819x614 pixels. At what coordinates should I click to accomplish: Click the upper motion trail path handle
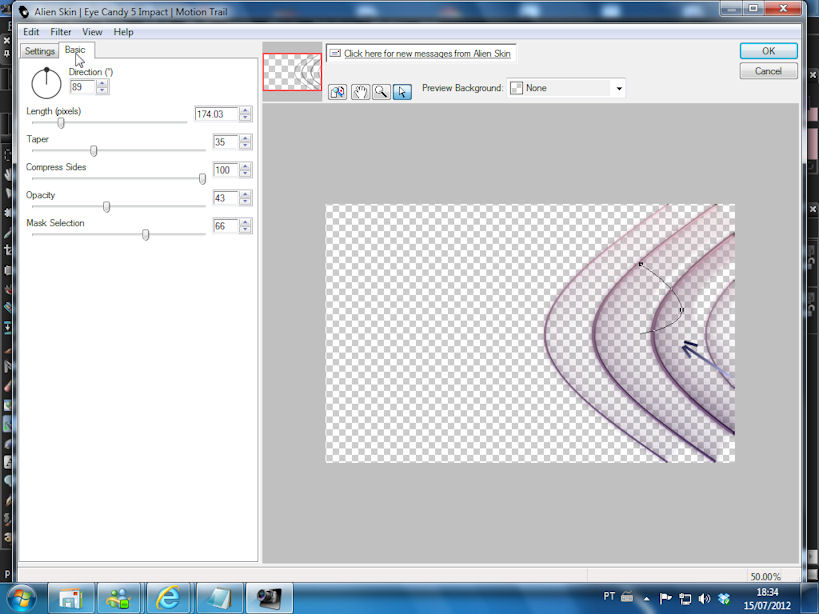click(x=641, y=264)
